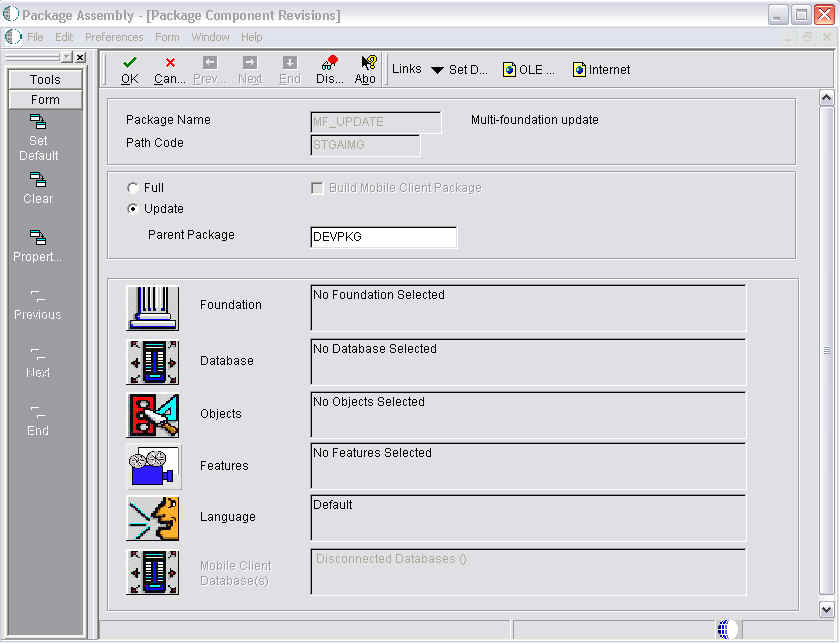
Task: Click the No Objects Selected box
Action: click(528, 415)
